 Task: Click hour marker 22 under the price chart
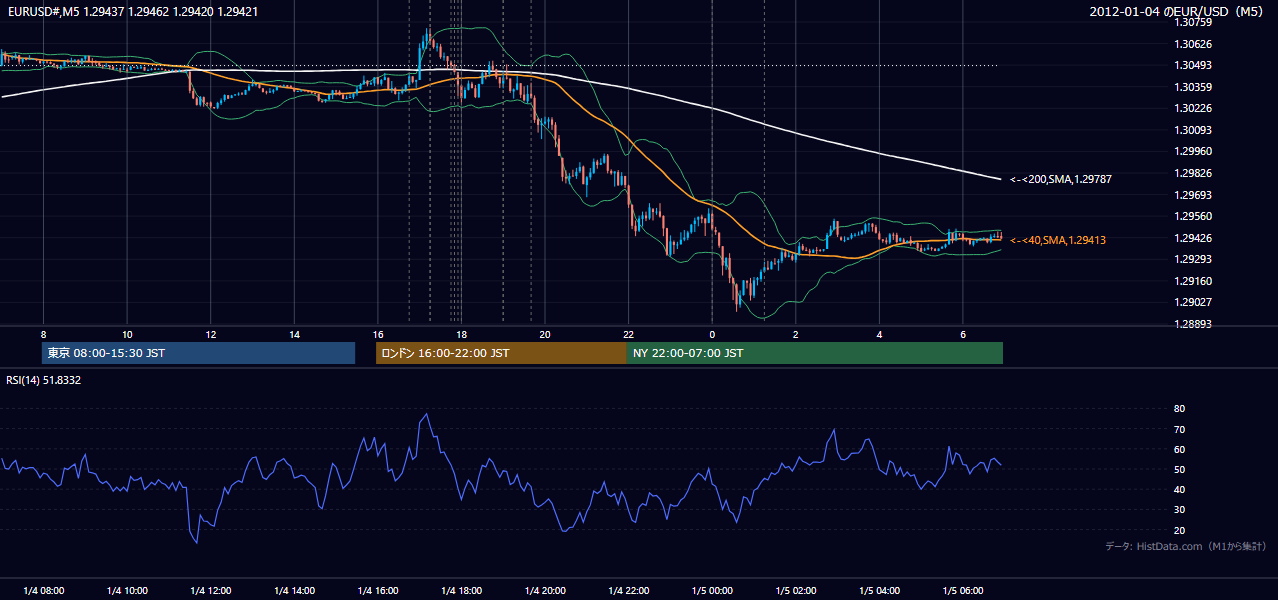point(628,334)
